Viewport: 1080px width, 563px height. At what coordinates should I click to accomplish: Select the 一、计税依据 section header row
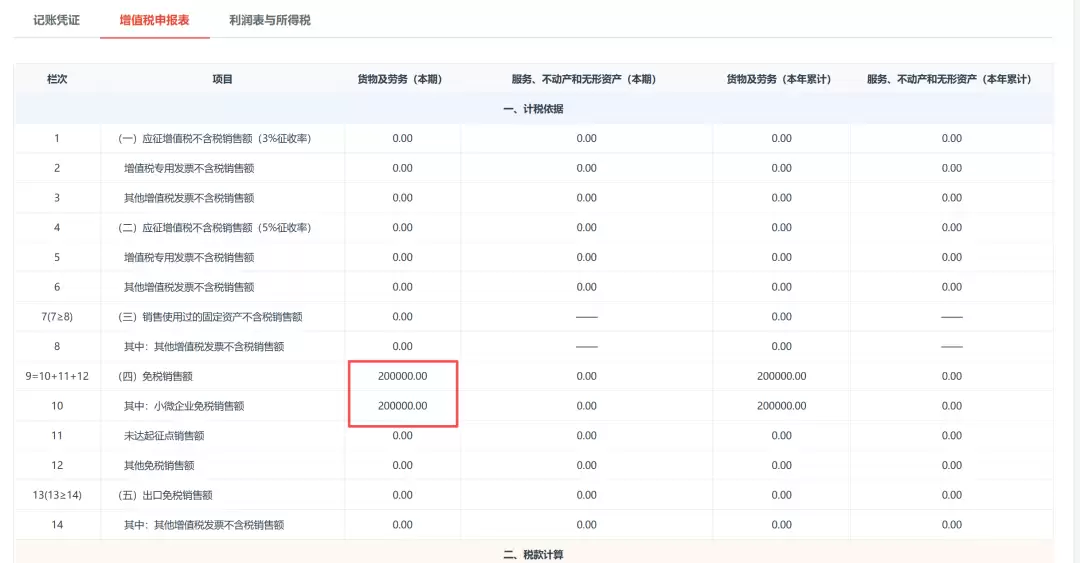(534, 109)
